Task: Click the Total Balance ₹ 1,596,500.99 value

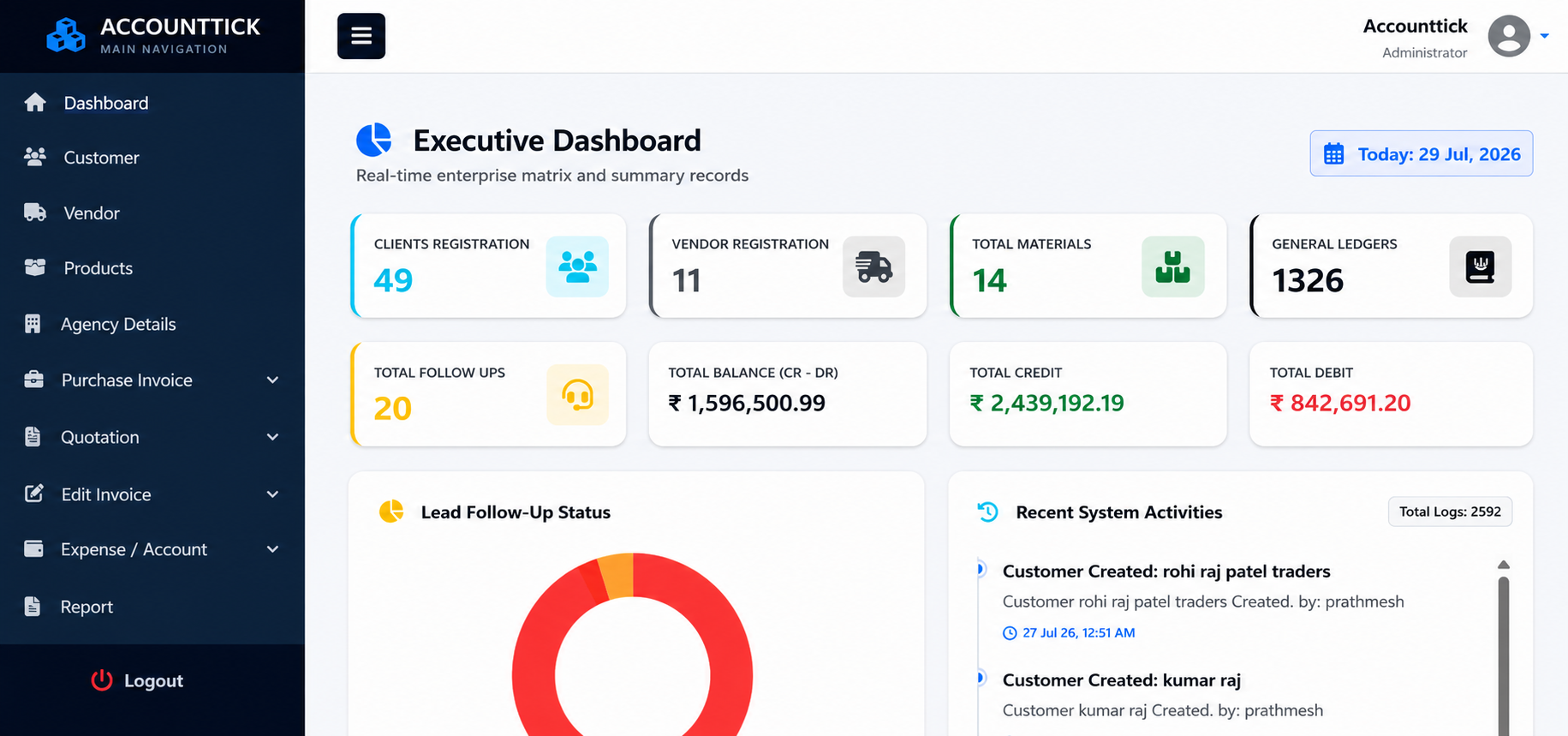Action: (x=747, y=403)
